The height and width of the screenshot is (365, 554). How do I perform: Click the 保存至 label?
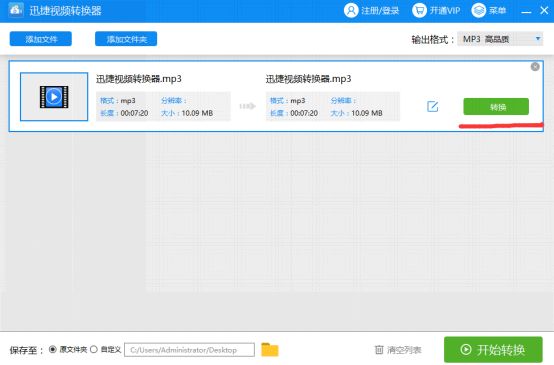tap(26, 350)
